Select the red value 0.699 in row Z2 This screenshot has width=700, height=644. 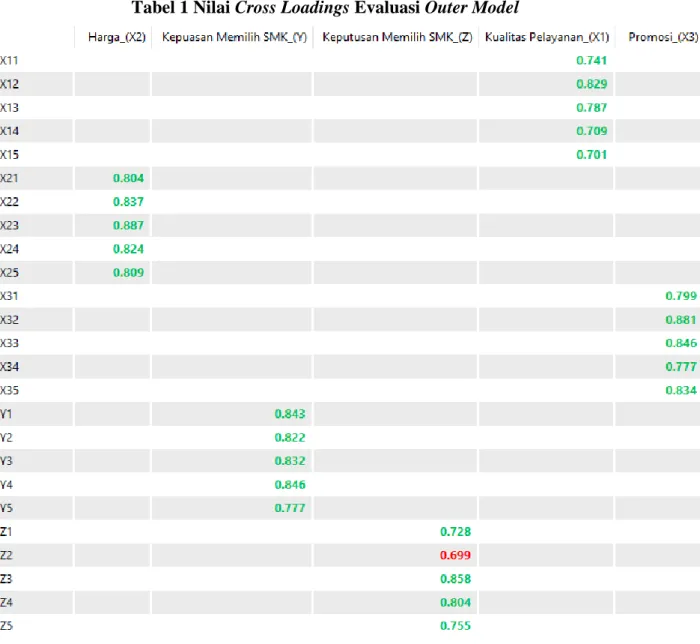(x=456, y=556)
